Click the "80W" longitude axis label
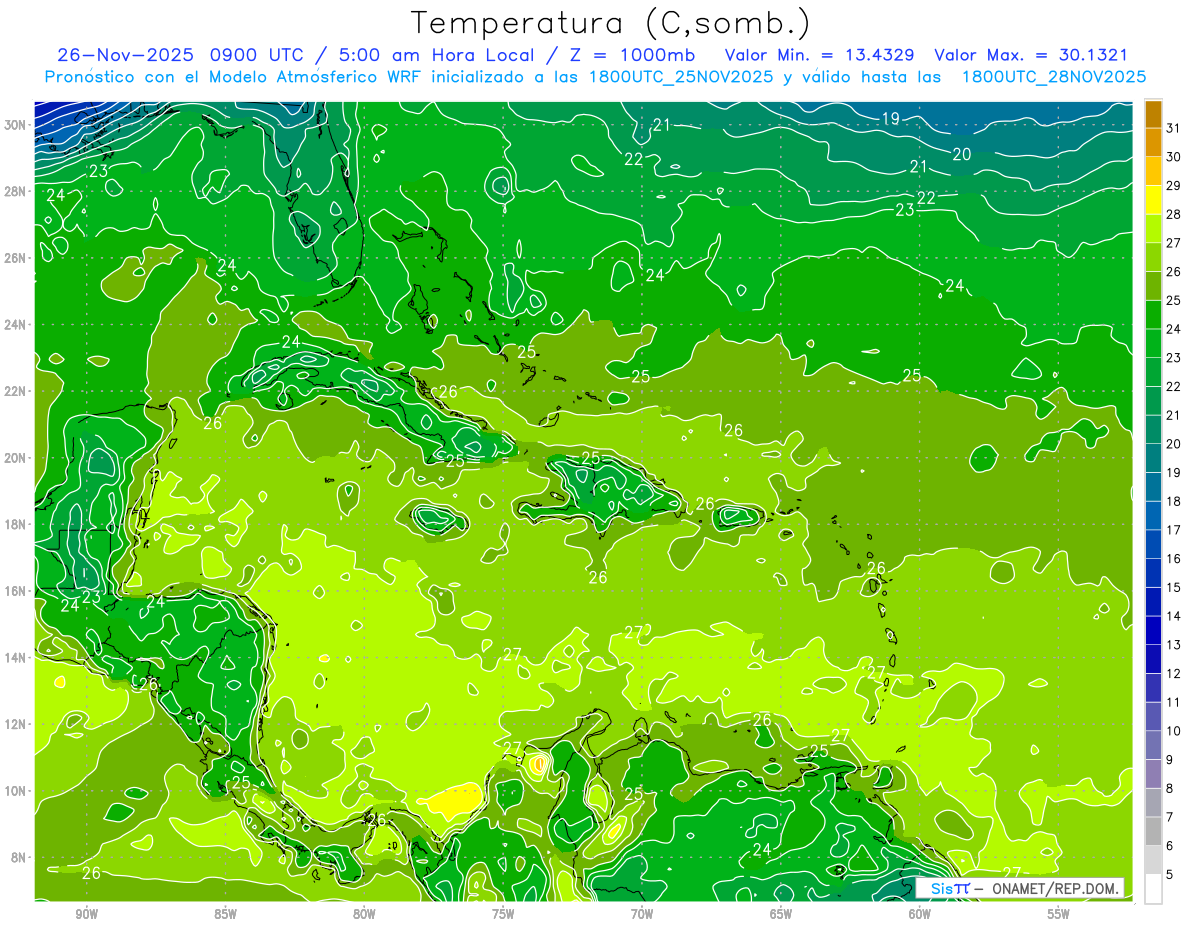The image size is (1200, 927). [364, 914]
